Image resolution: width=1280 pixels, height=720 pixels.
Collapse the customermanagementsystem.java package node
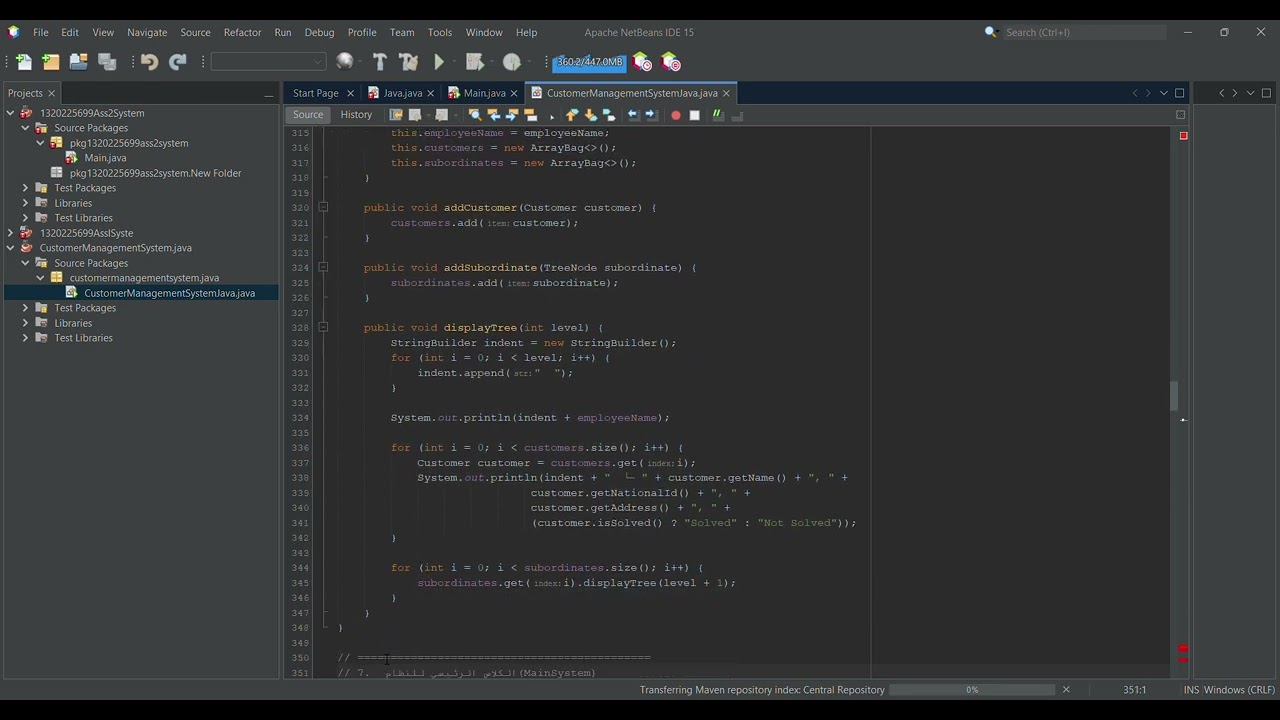40,278
